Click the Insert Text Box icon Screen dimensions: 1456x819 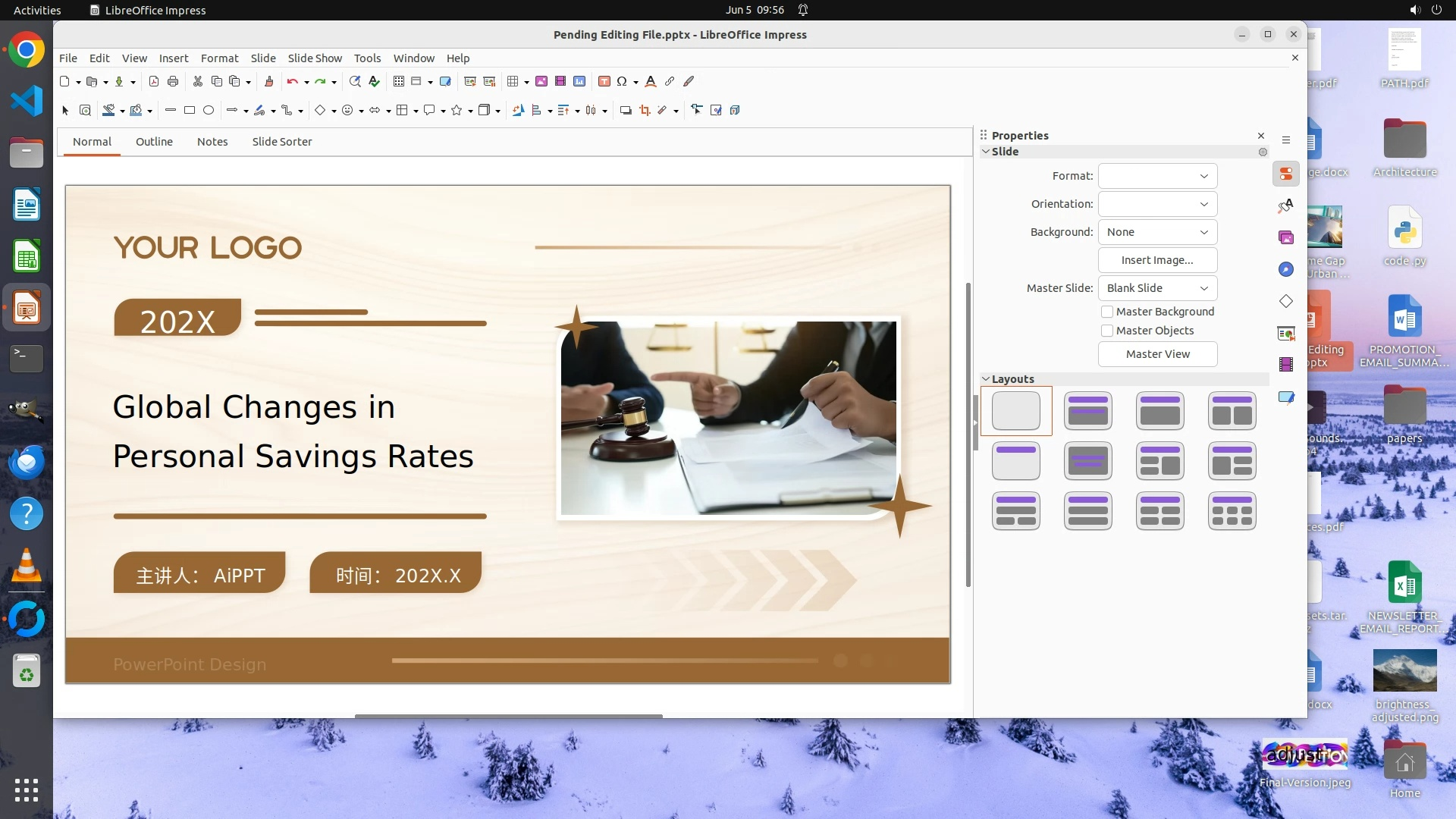(604, 81)
